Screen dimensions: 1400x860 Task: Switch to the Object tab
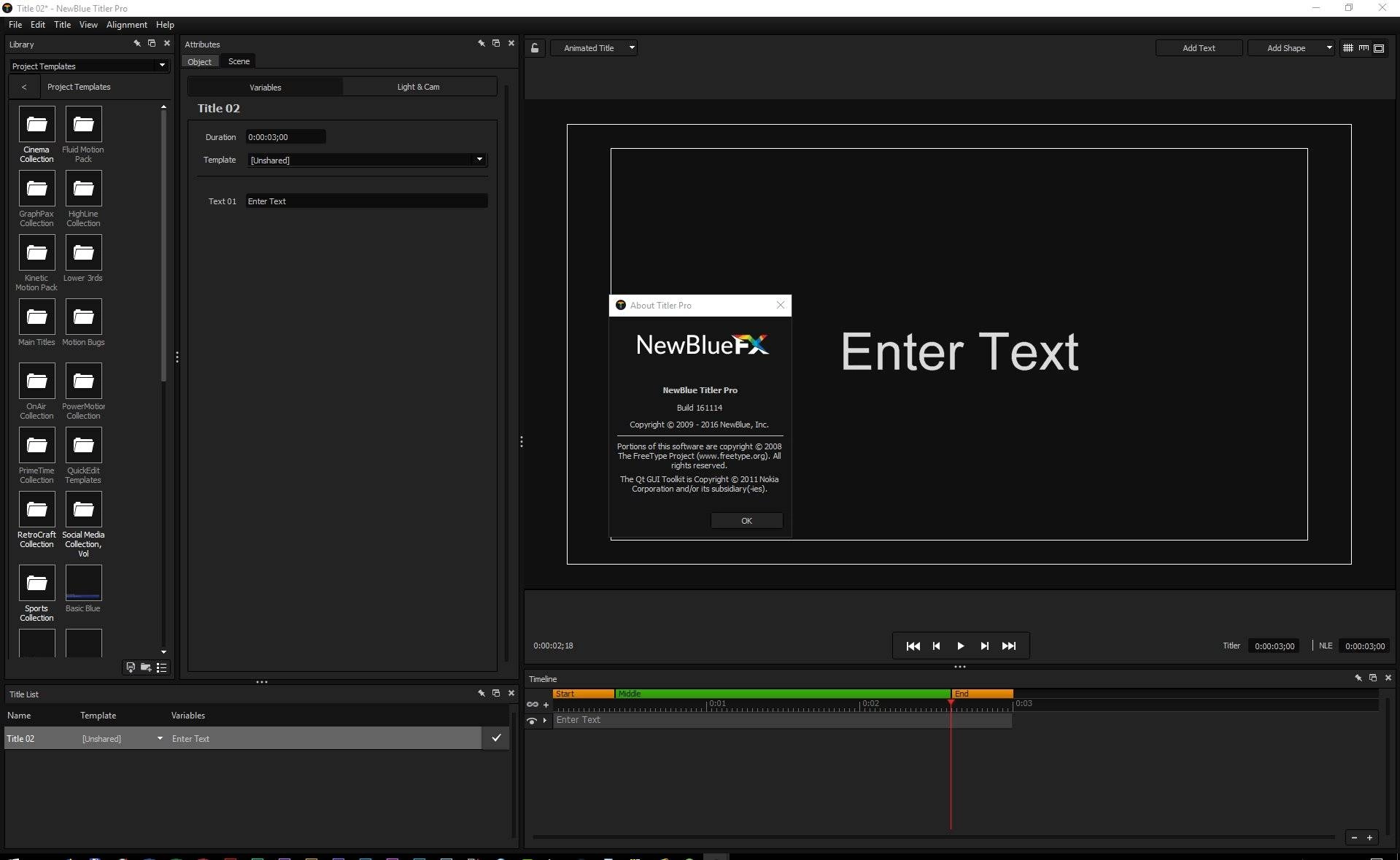[199, 62]
